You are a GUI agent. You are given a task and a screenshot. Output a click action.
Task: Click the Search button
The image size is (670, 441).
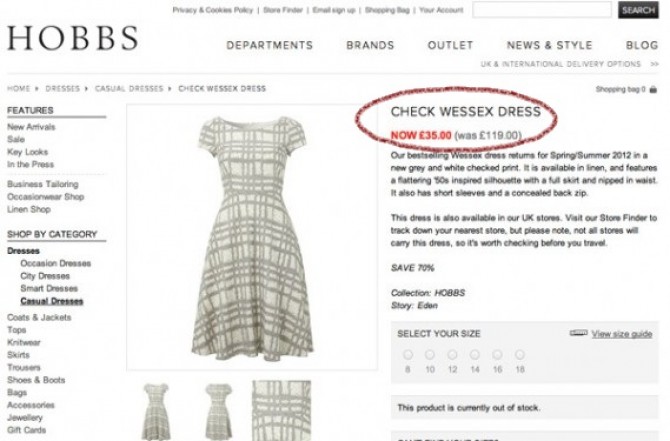pos(638,10)
